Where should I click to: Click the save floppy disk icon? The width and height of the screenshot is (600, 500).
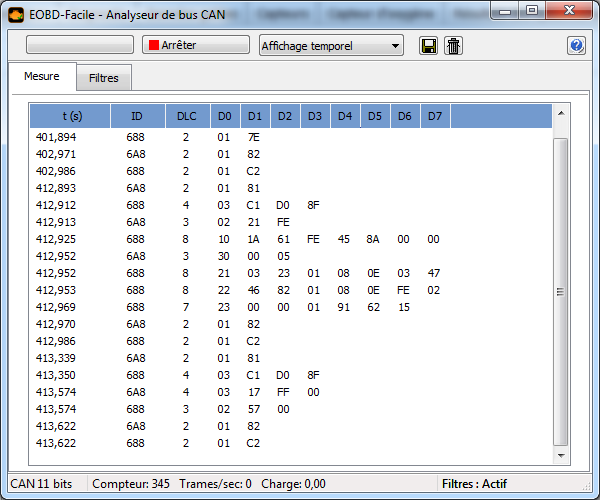click(429, 46)
